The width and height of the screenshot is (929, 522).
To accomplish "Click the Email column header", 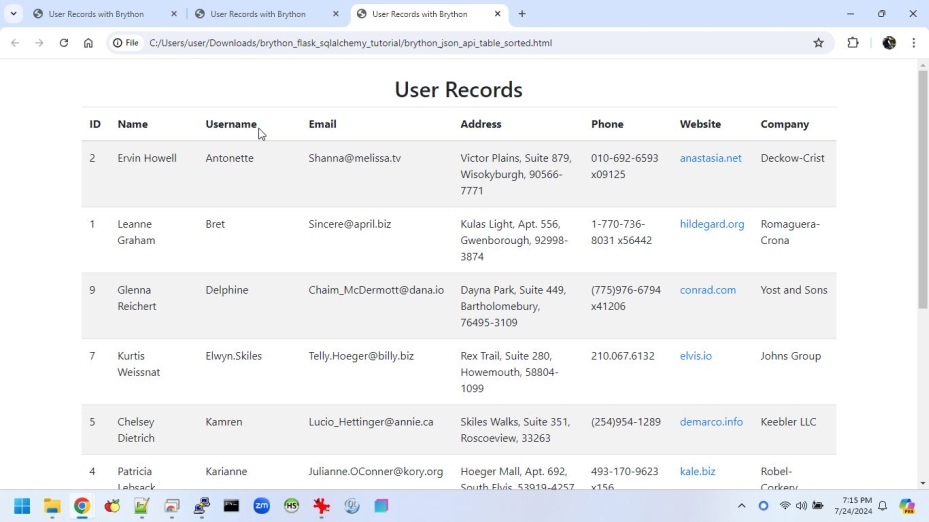I will pos(322,124).
